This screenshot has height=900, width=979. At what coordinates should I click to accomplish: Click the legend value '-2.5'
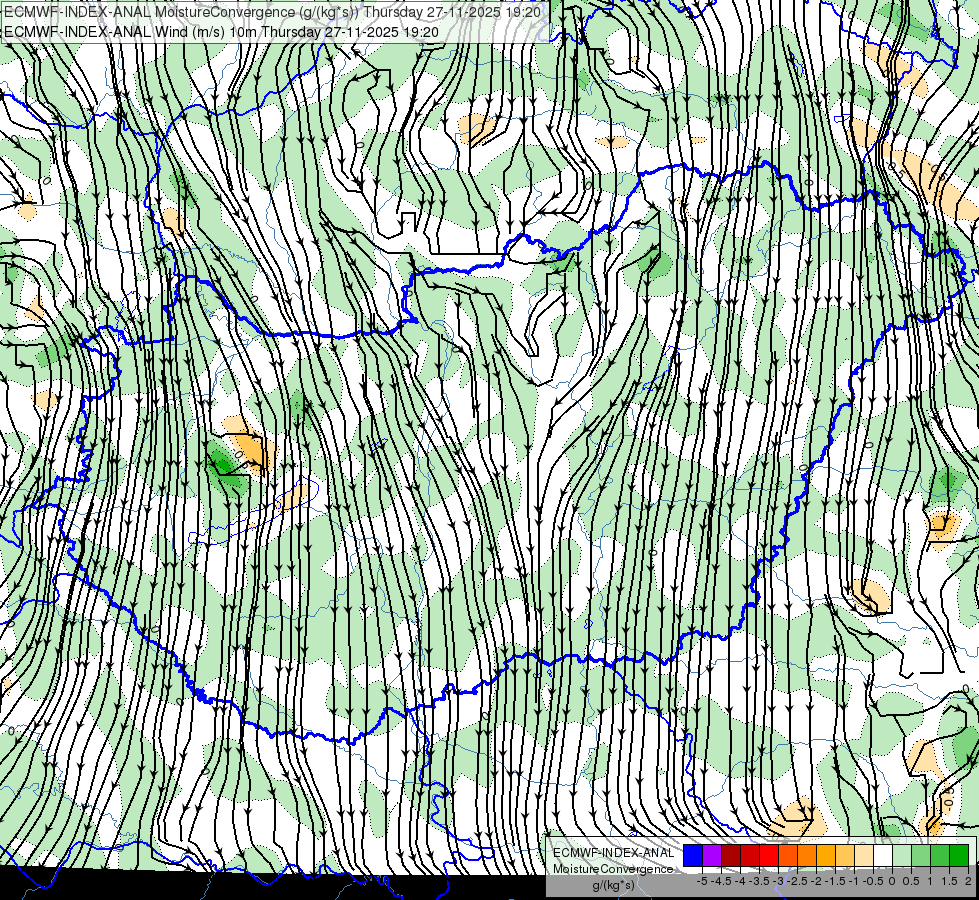point(797,881)
